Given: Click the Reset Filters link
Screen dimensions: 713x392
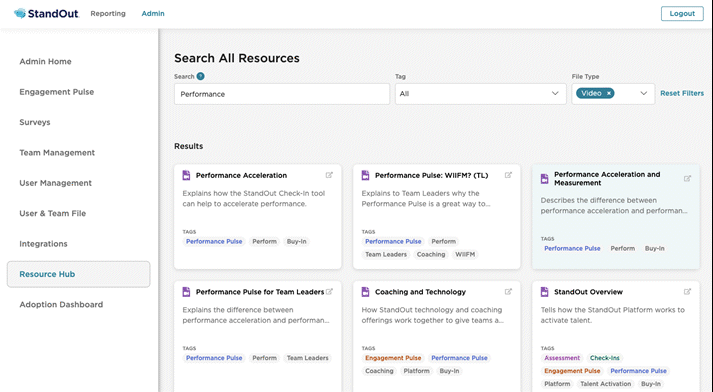Looking at the screenshot, I should coord(682,93).
